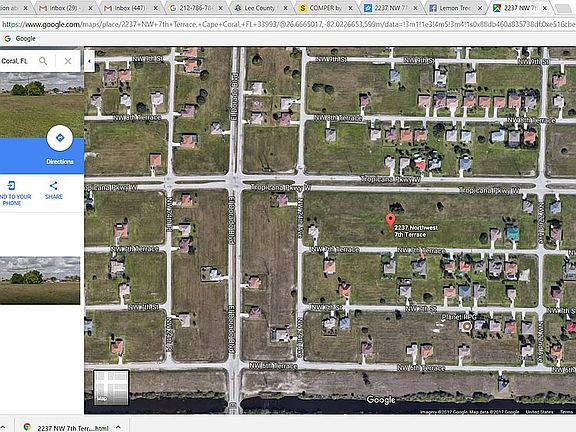
Task: Clear the Maps search box with X
Action: [x=68, y=61]
